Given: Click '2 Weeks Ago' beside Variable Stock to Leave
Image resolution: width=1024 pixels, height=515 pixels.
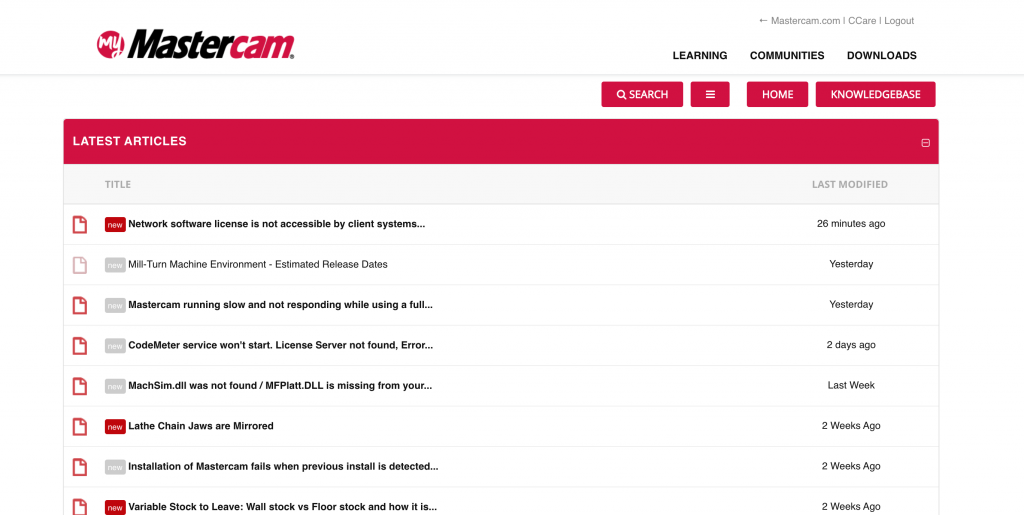Looking at the screenshot, I should [851, 507].
